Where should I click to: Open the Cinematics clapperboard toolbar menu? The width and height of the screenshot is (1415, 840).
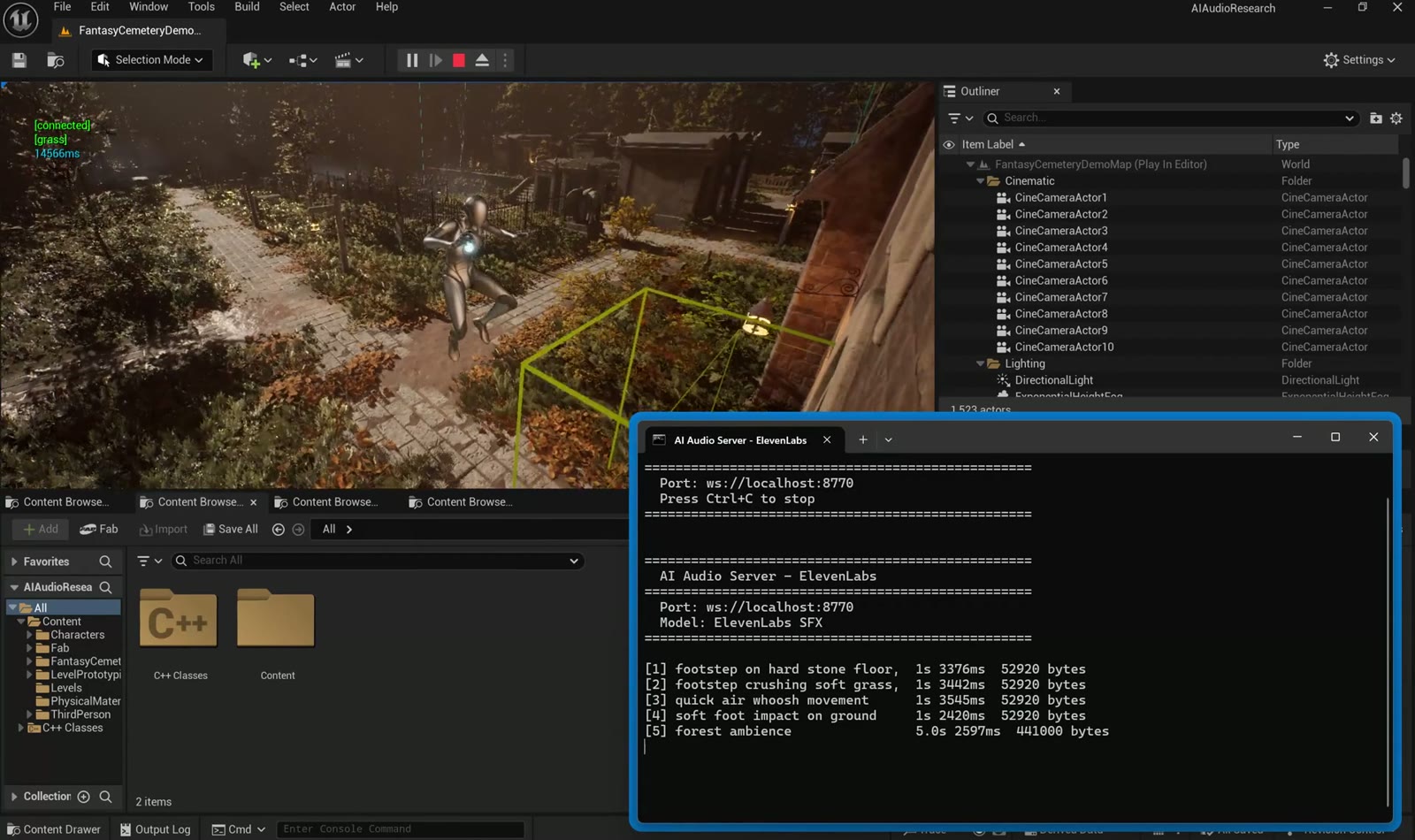(x=348, y=60)
